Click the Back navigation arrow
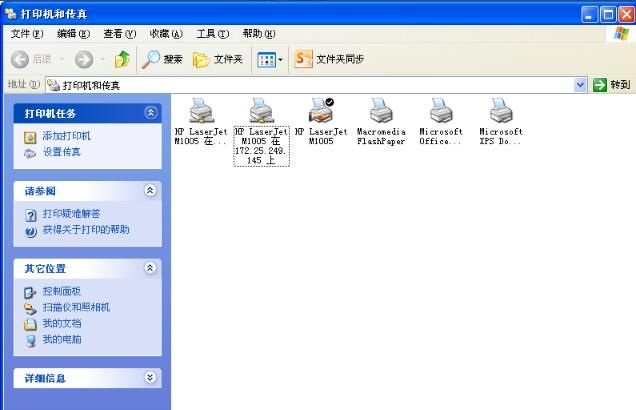 [x=20, y=60]
